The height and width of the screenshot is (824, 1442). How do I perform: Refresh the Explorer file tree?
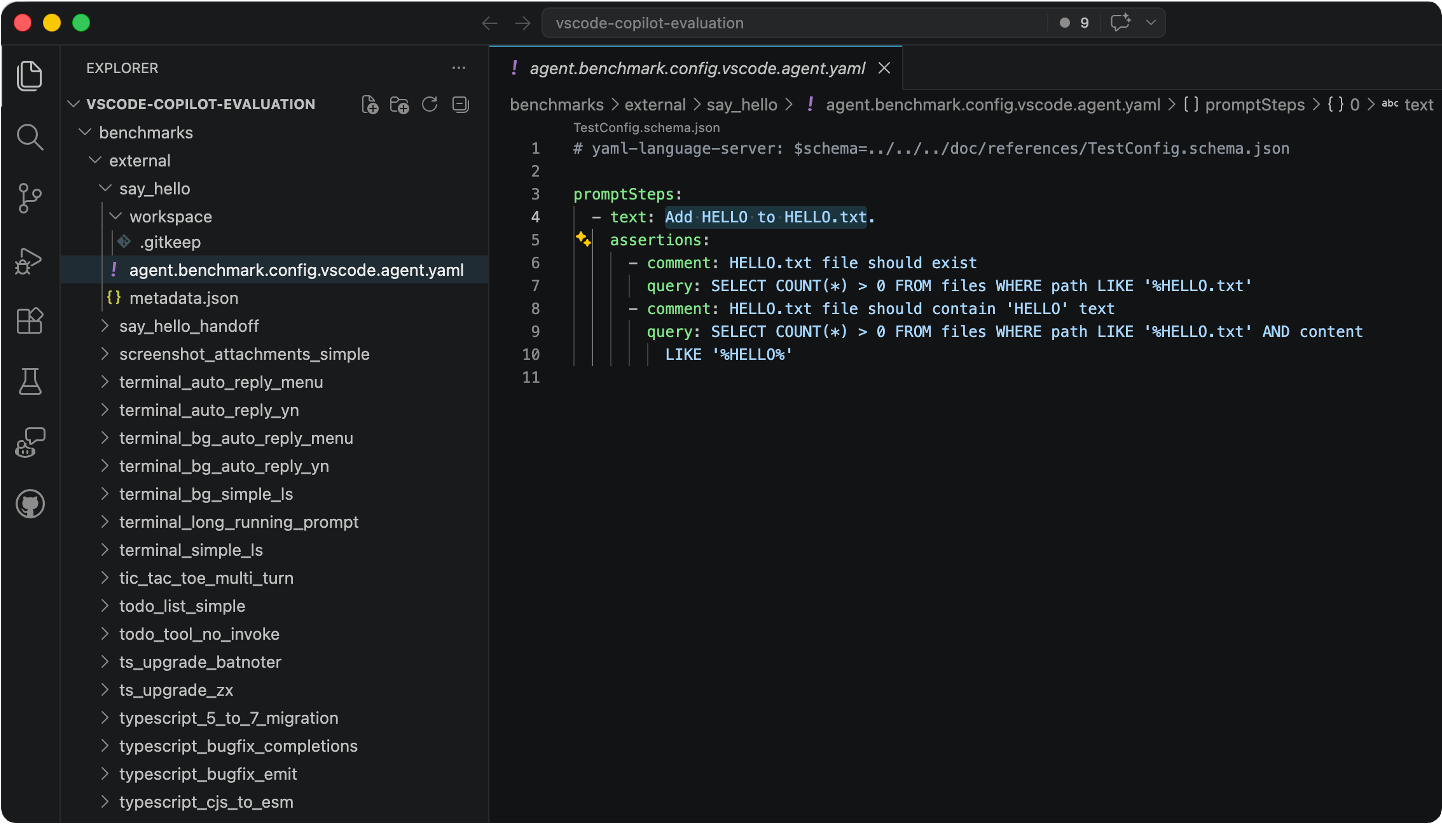(x=430, y=104)
